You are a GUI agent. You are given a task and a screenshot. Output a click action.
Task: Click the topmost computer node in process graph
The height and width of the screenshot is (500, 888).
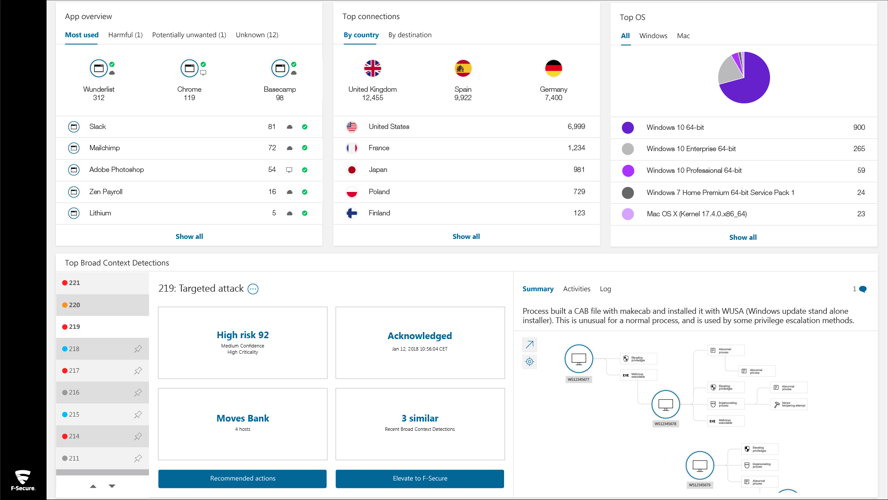click(x=579, y=358)
